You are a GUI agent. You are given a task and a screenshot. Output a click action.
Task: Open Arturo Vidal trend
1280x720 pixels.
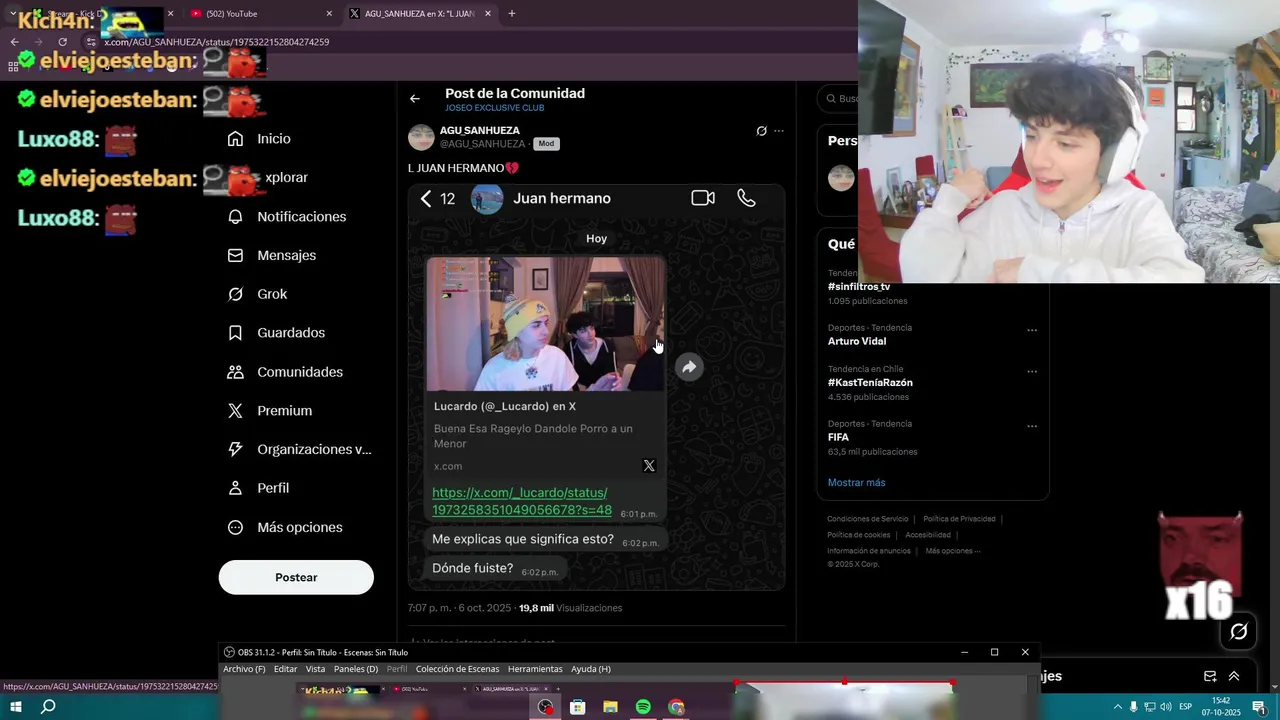pyautogui.click(x=857, y=342)
